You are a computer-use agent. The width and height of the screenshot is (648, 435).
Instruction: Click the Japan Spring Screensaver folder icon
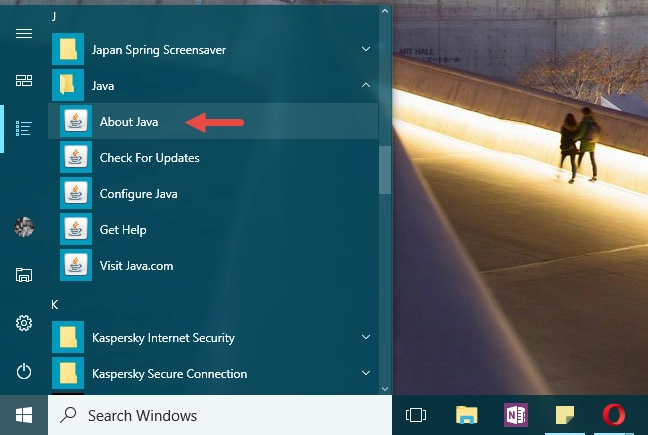click(x=68, y=49)
